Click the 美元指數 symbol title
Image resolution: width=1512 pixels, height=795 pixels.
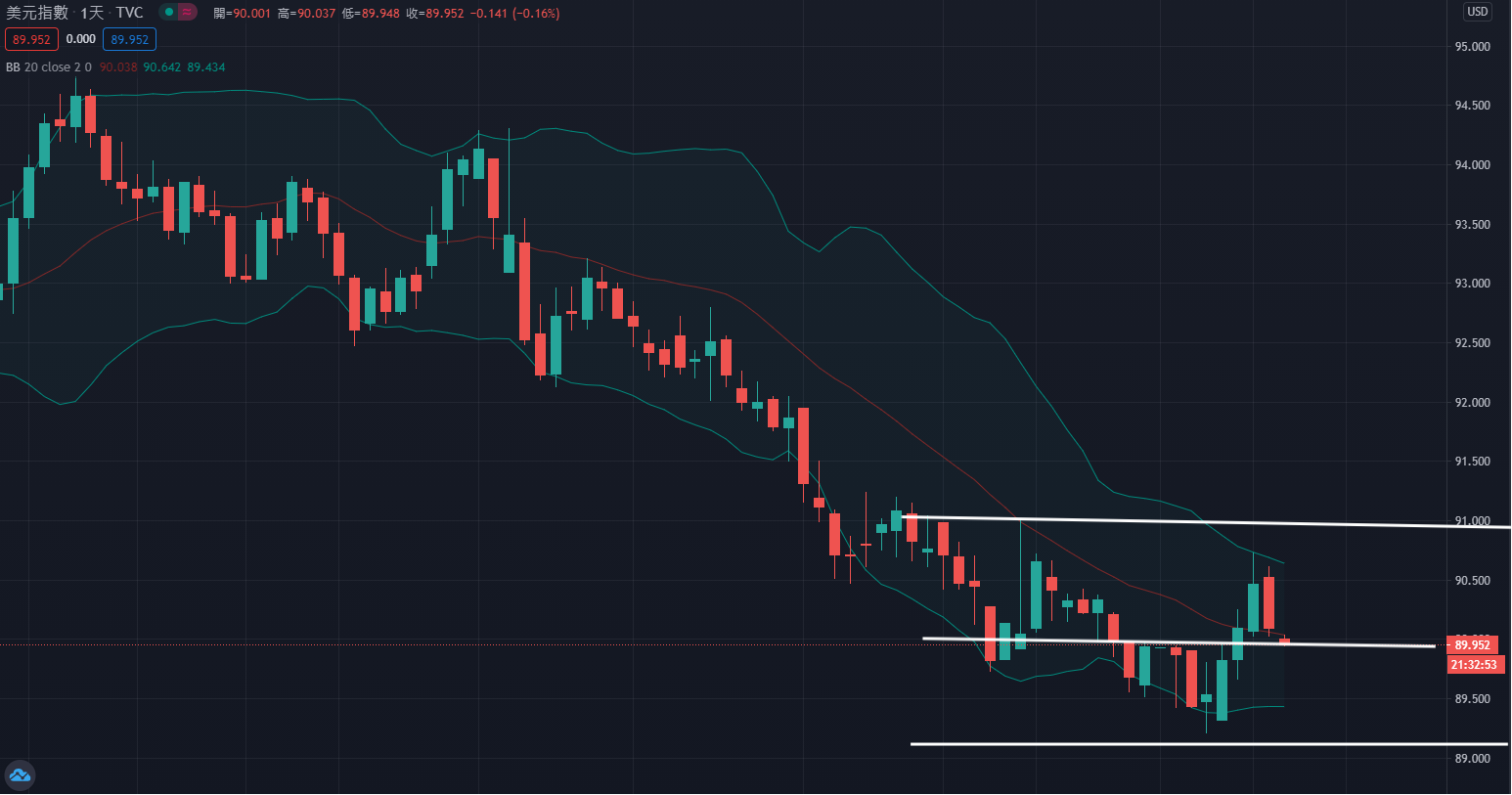pyautogui.click(x=37, y=13)
